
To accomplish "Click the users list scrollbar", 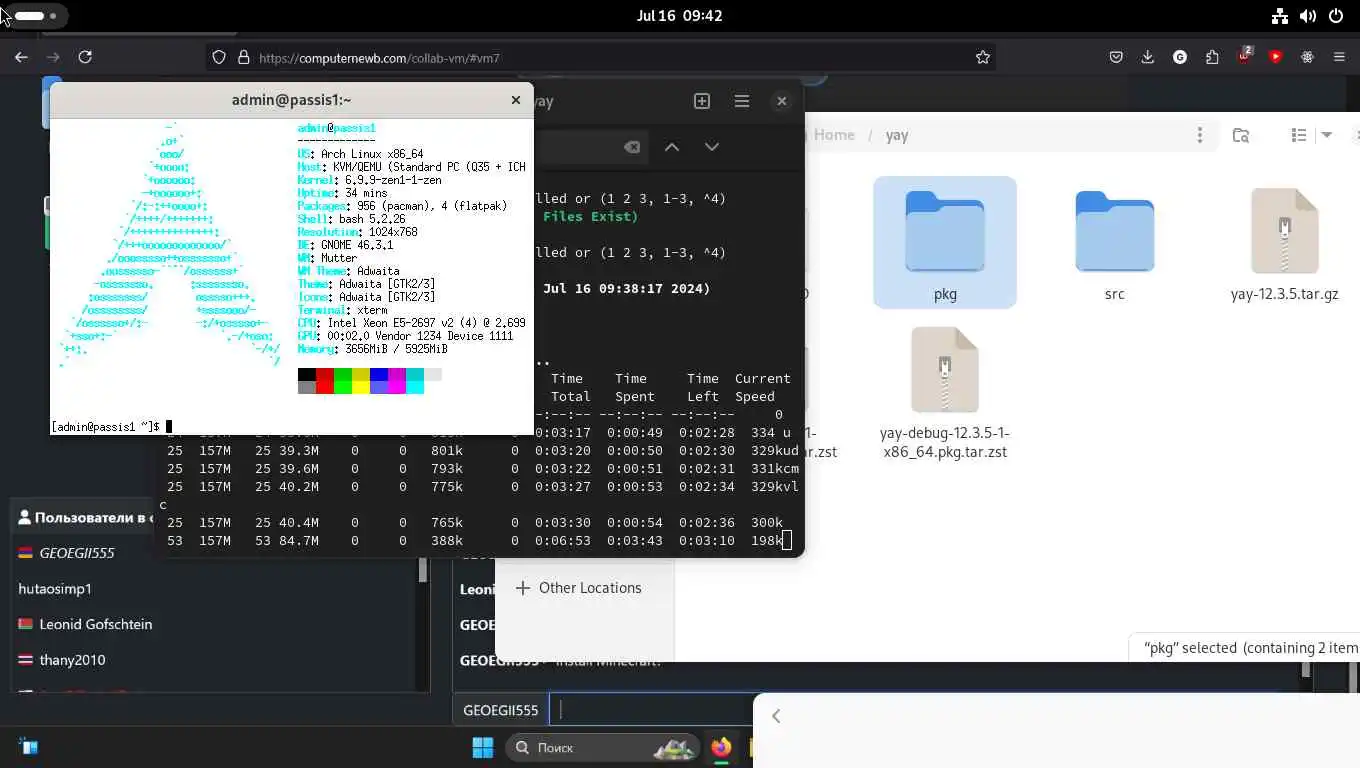I will 423,571.
